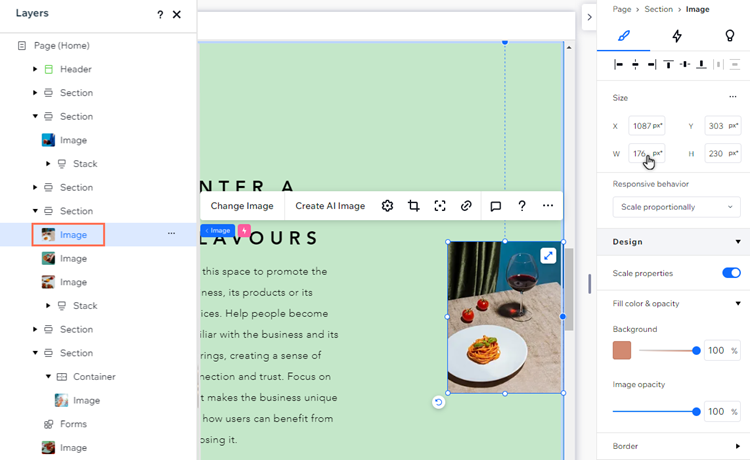Collapse the second Section below Header
Viewport: 750px width, 460px height.
pyautogui.click(x=35, y=116)
